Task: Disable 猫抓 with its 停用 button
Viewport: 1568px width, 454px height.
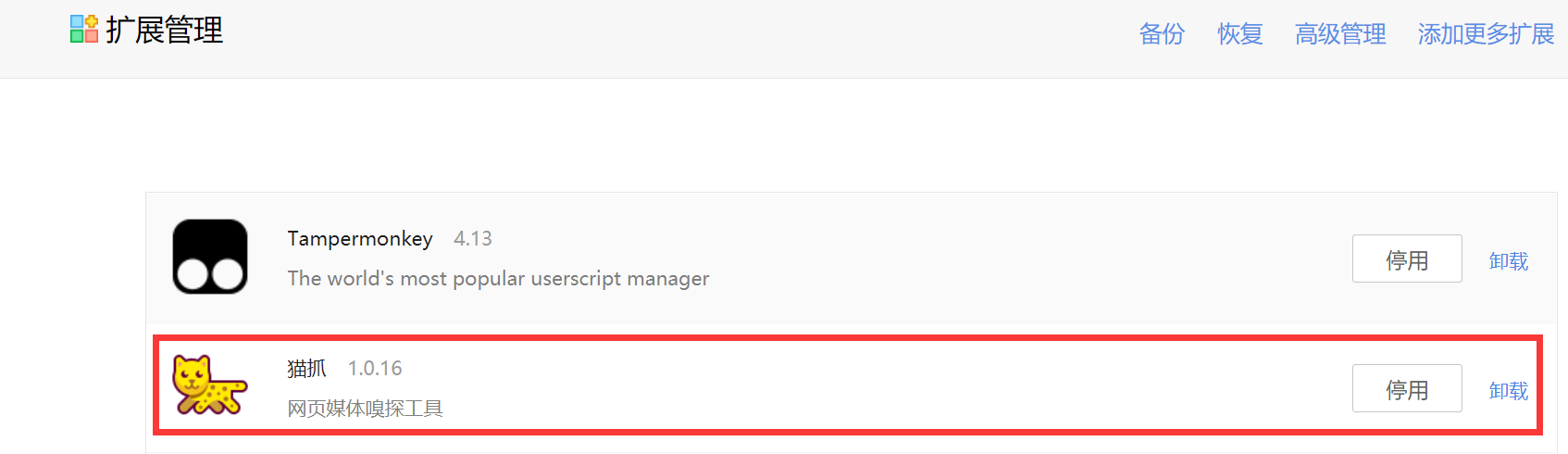Action: click(1407, 388)
